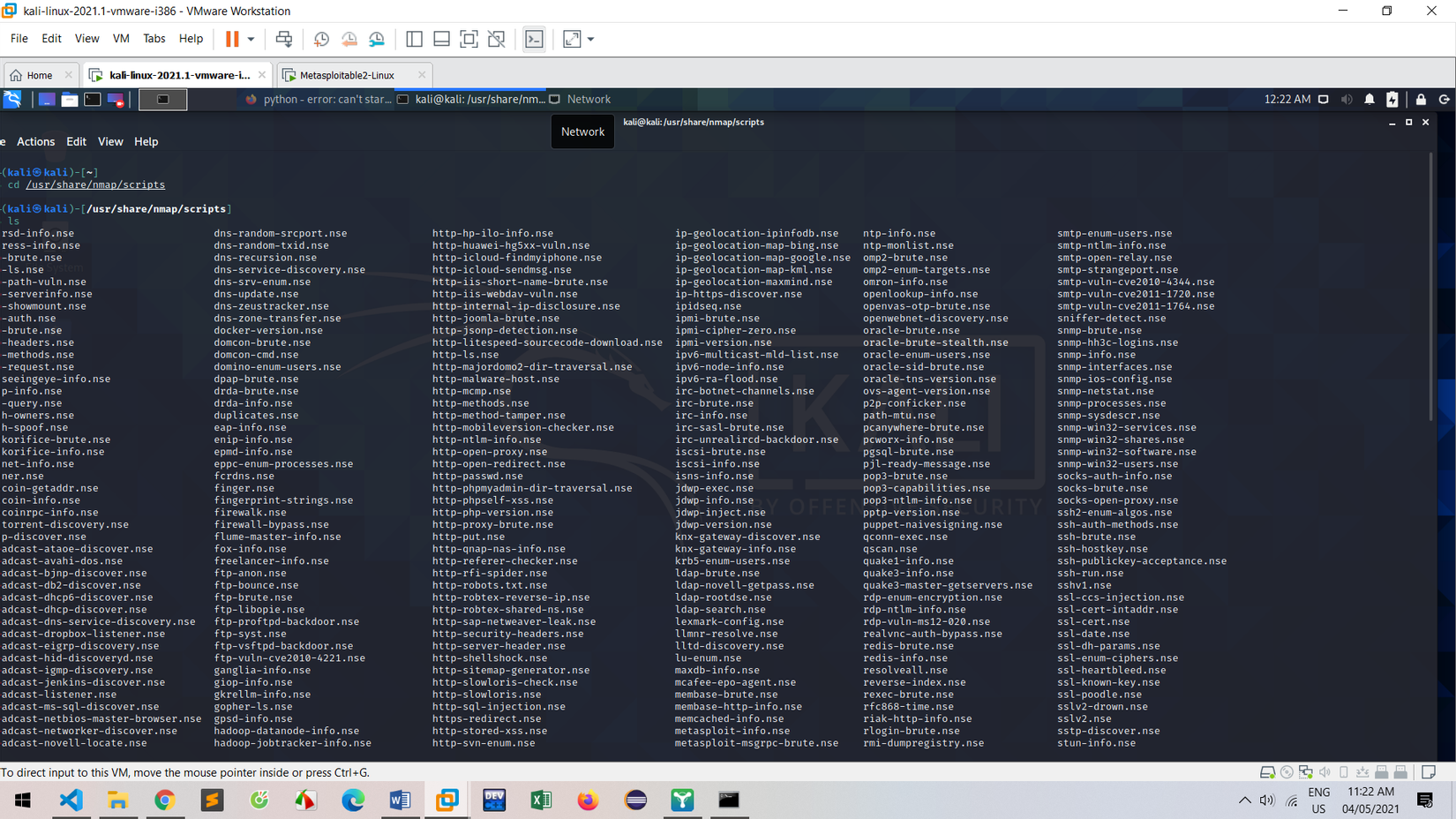1456x819 pixels.
Task: Select the Network window task button
Action: (x=580, y=100)
